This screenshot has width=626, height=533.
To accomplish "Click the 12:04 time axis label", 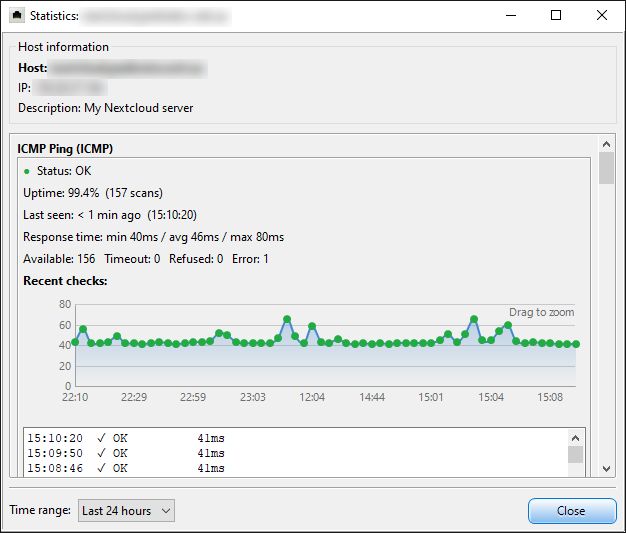I will tap(312, 397).
